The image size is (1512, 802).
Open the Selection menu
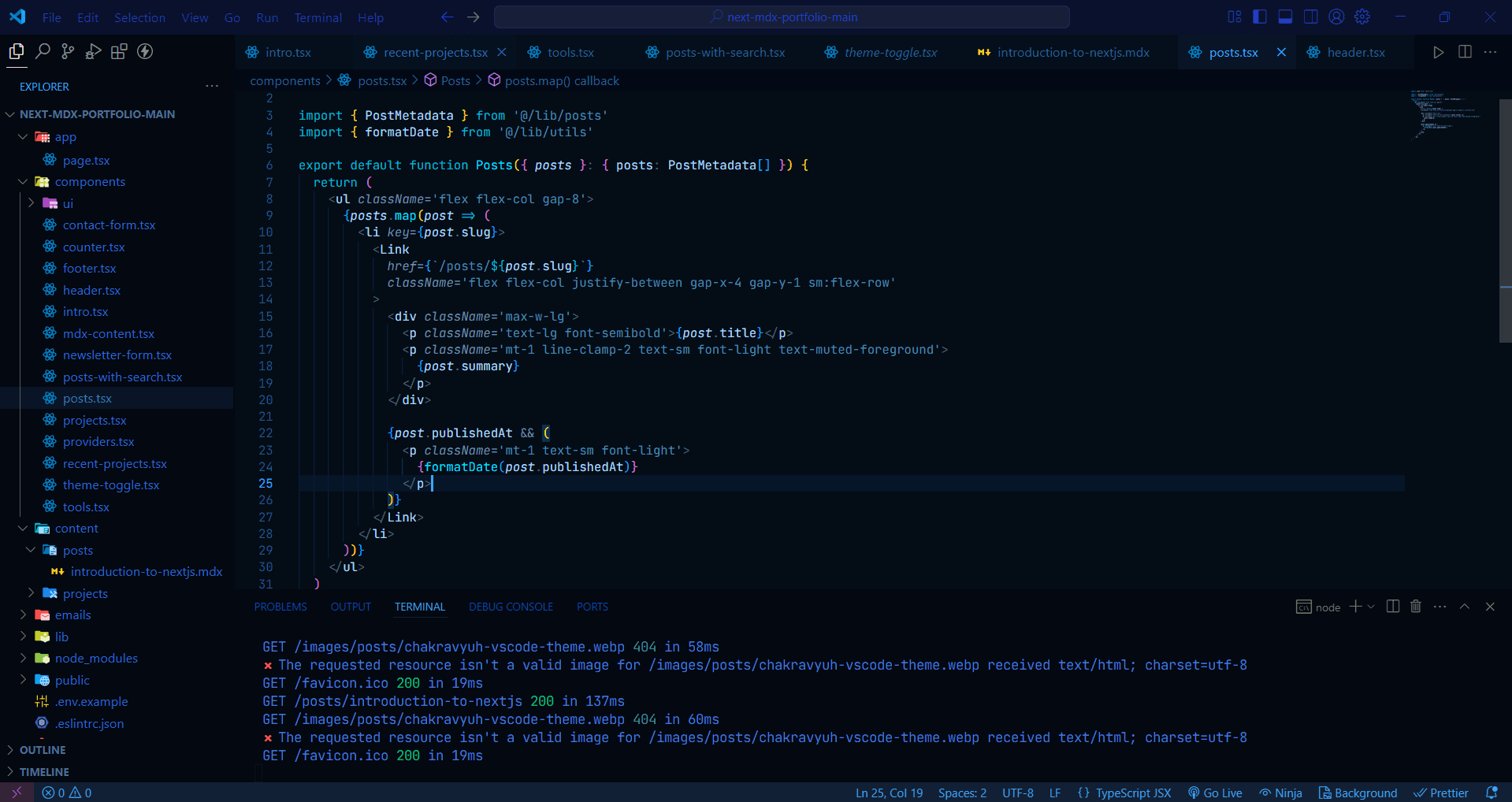coord(139,17)
